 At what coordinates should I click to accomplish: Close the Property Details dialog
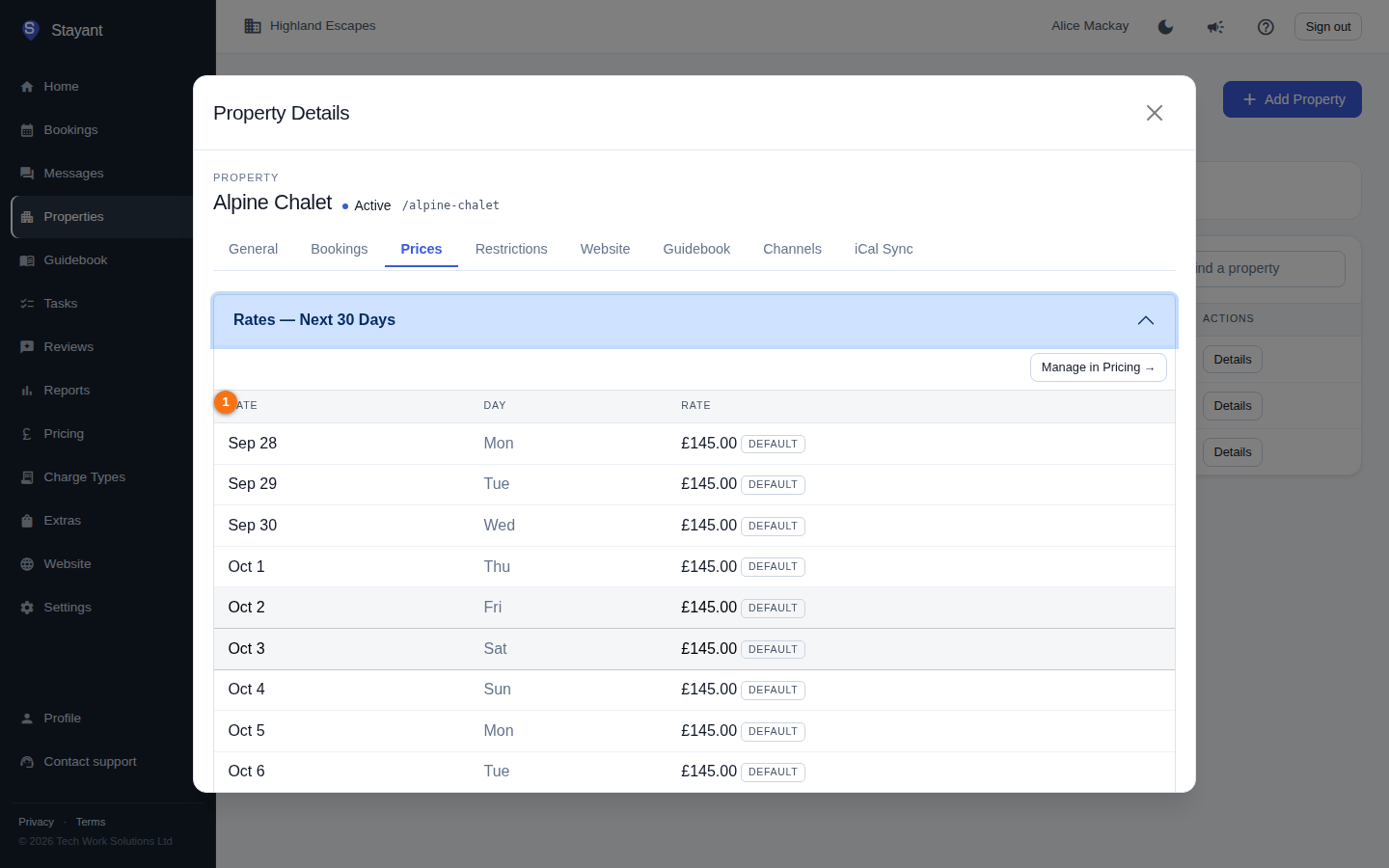tap(1155, 113)
